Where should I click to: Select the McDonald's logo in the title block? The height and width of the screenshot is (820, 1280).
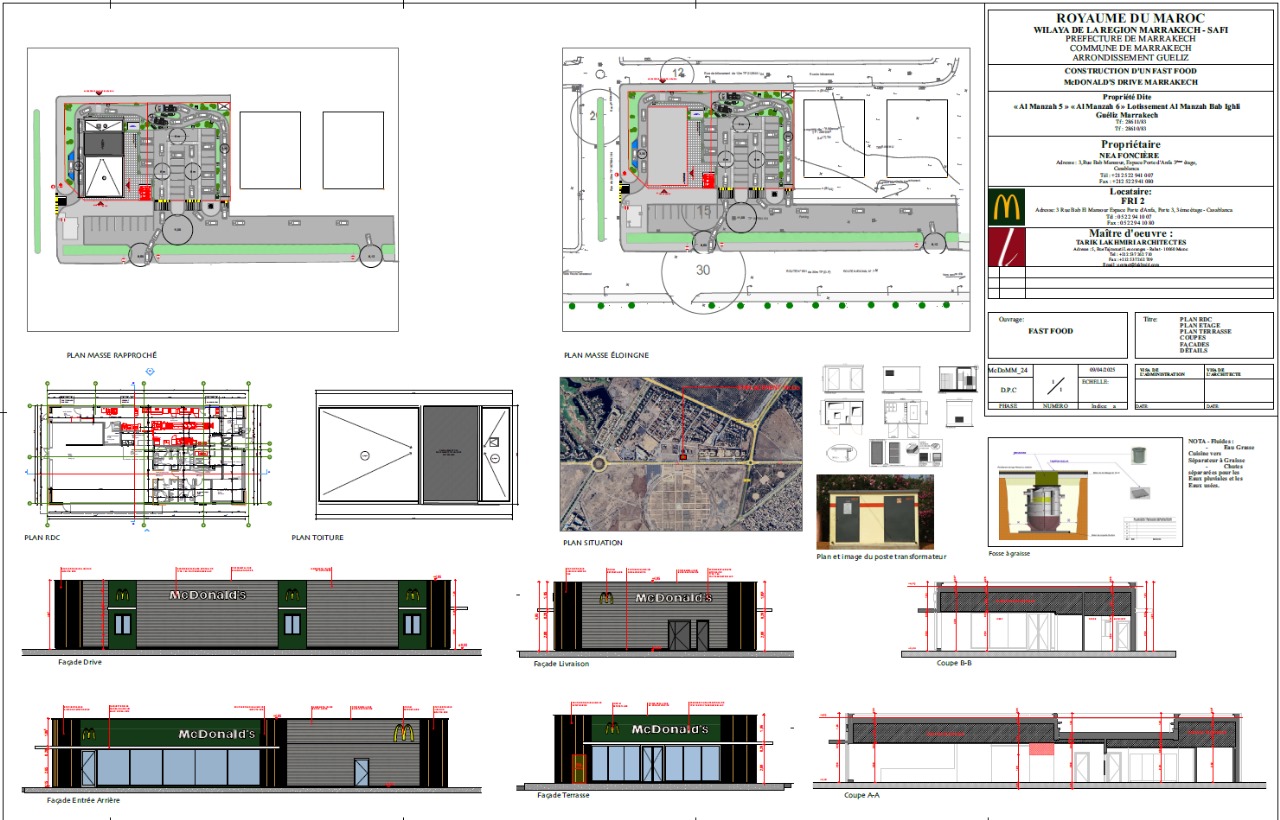pos(1007,206)
